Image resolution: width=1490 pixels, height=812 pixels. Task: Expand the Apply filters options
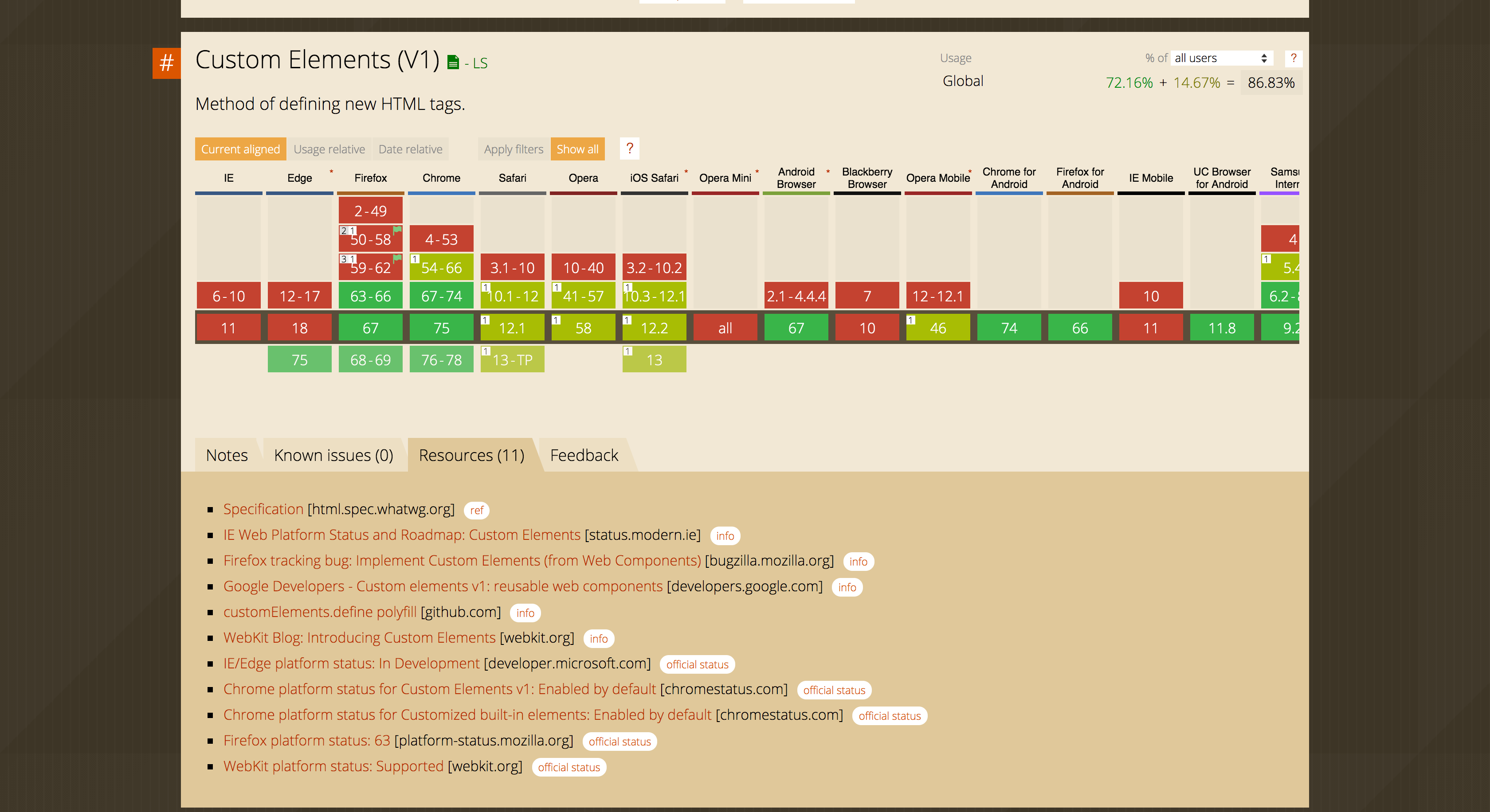click(x=513, y=148)
